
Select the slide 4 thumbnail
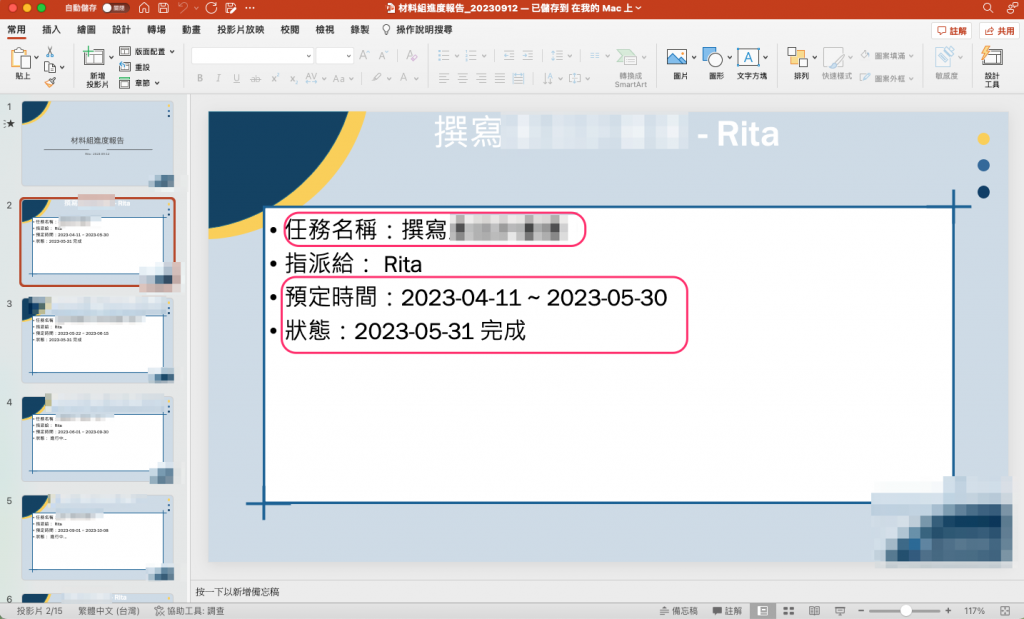tap(97, 439)
